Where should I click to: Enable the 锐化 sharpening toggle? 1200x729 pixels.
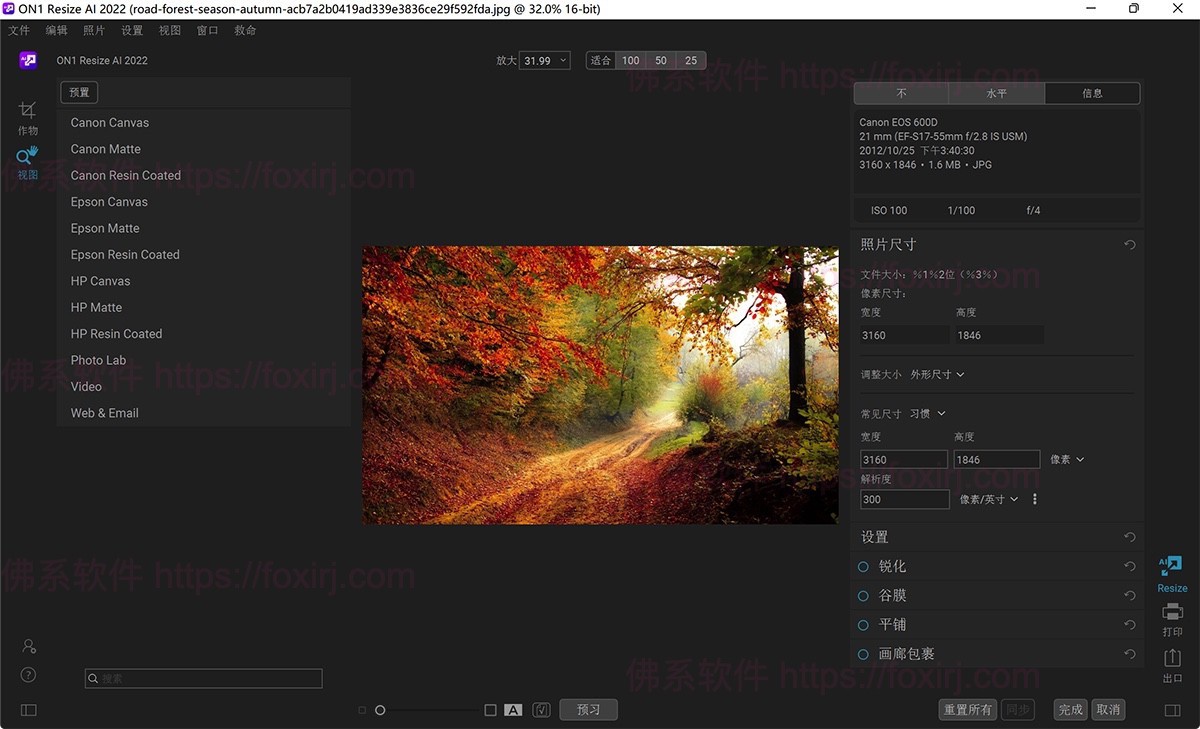click(862, 566)
